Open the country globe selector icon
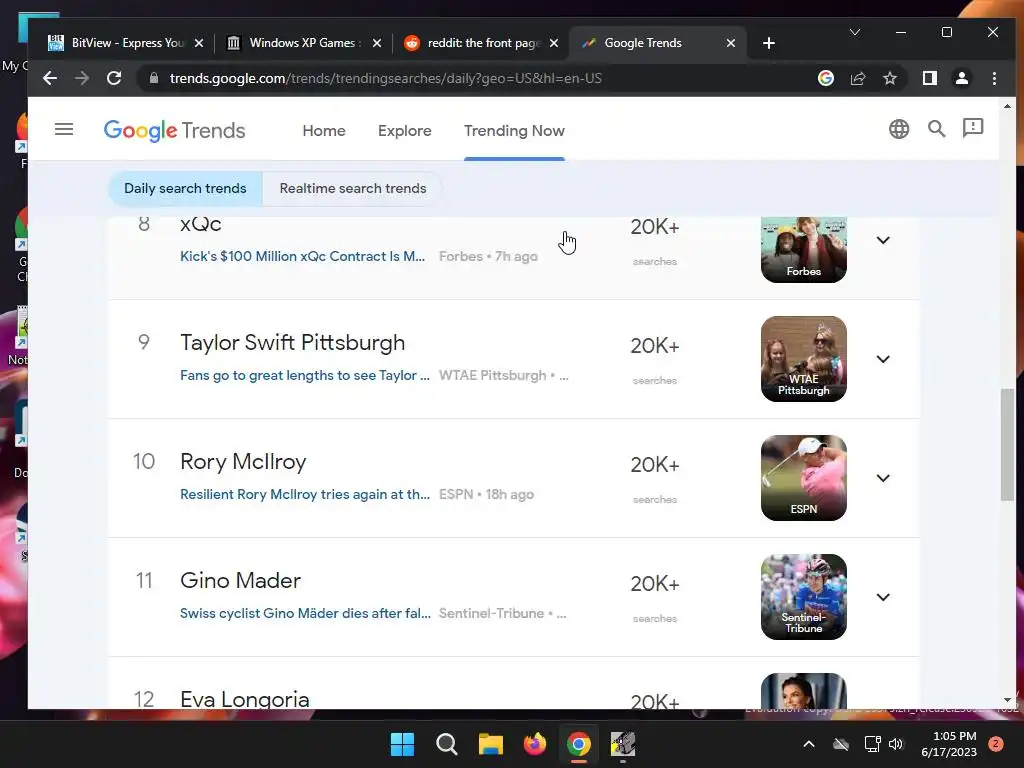1024x768 pixels. click(x=899, y=129)
